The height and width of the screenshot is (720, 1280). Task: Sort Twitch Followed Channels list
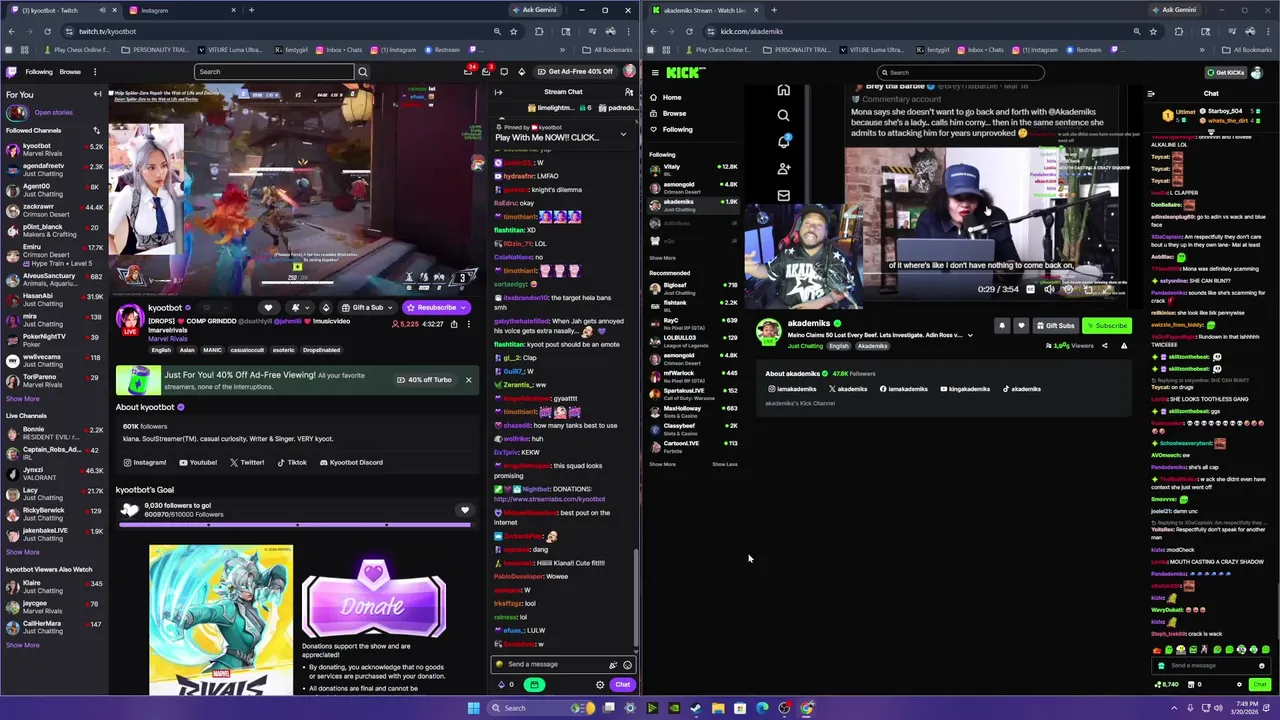pos(97,130)
